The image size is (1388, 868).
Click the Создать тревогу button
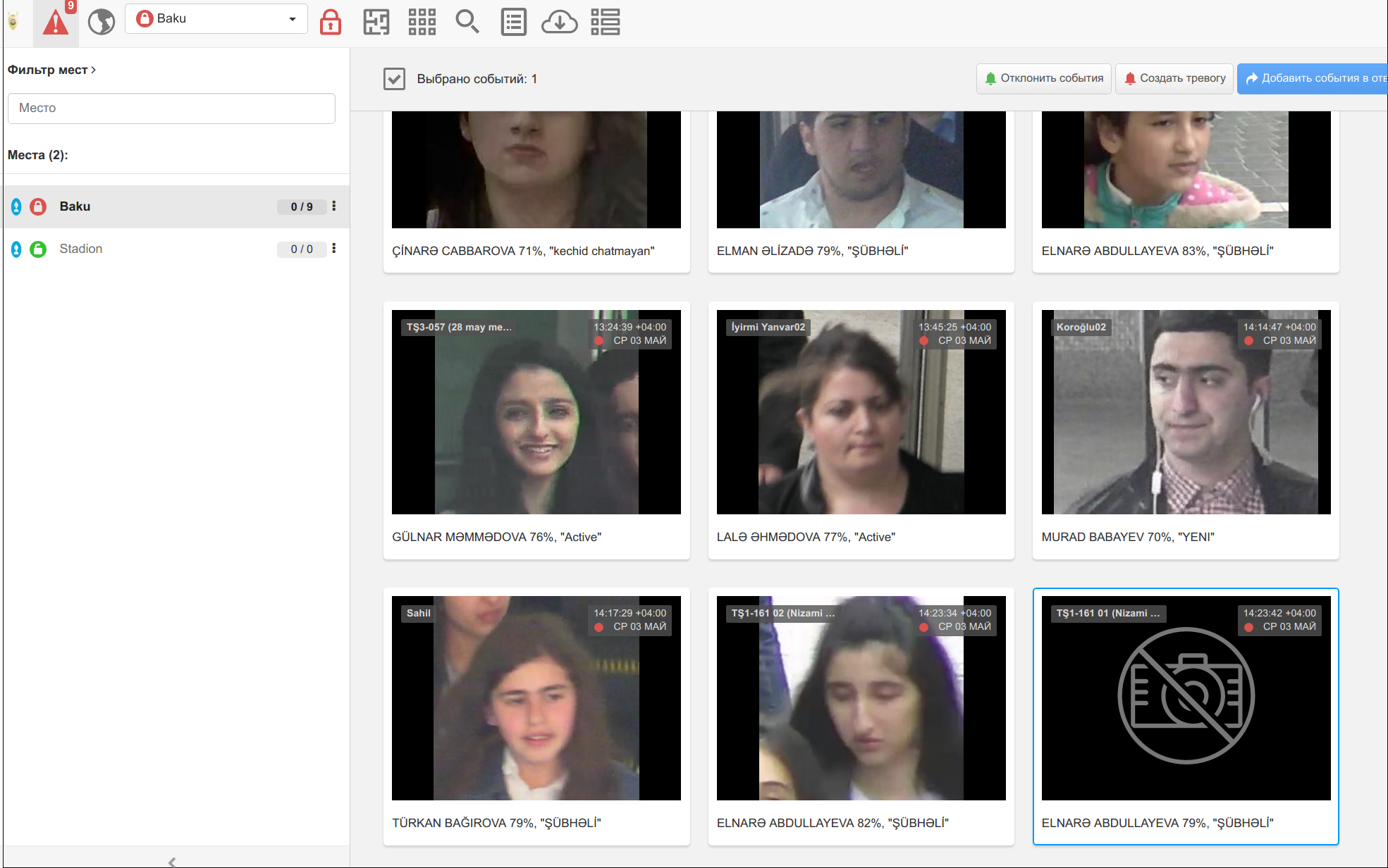click(x=1174, y=78)
